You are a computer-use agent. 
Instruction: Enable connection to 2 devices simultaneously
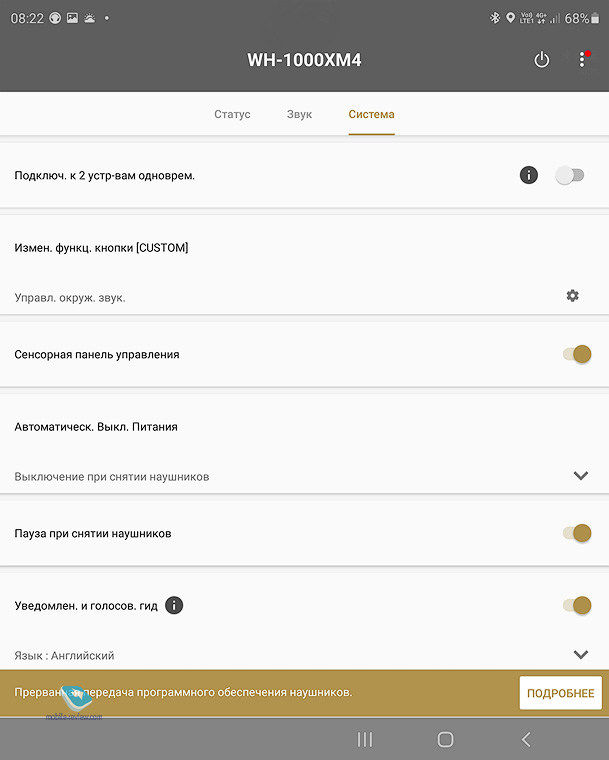570,175
